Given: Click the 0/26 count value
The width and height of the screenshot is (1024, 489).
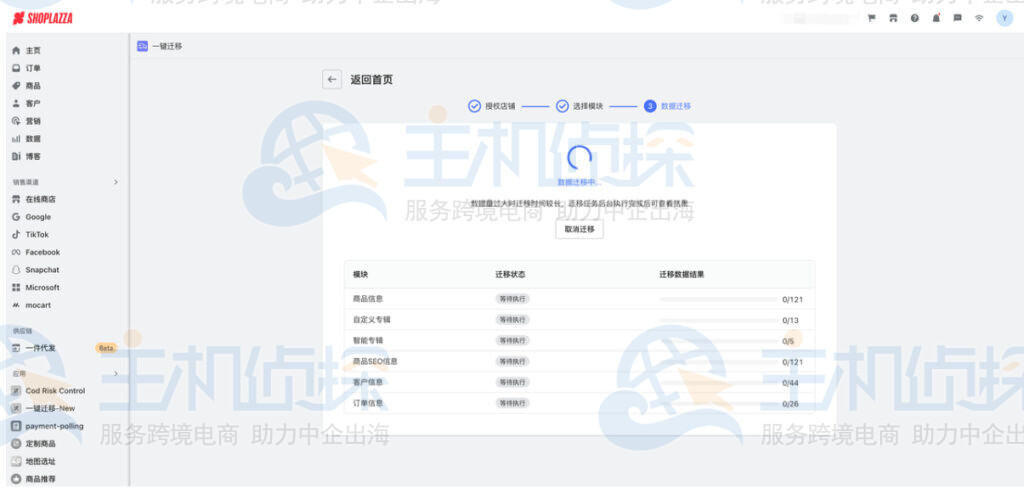Looking at the screenshot, I should tap(790, 404).
